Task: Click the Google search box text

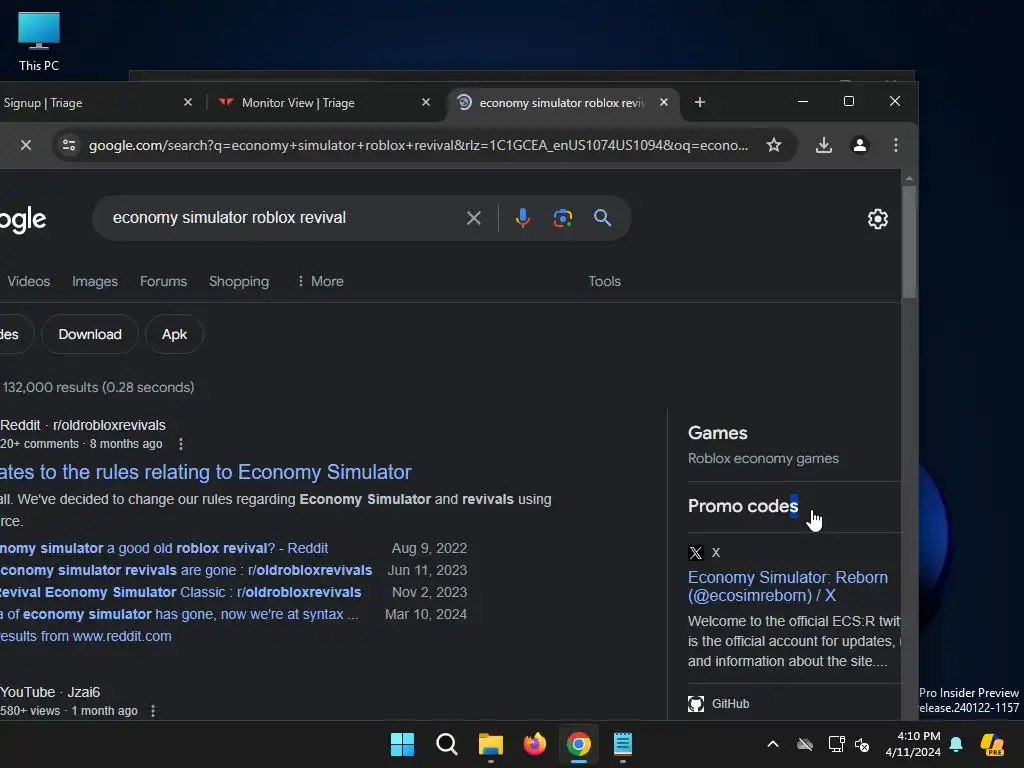Action: point(229,217)
